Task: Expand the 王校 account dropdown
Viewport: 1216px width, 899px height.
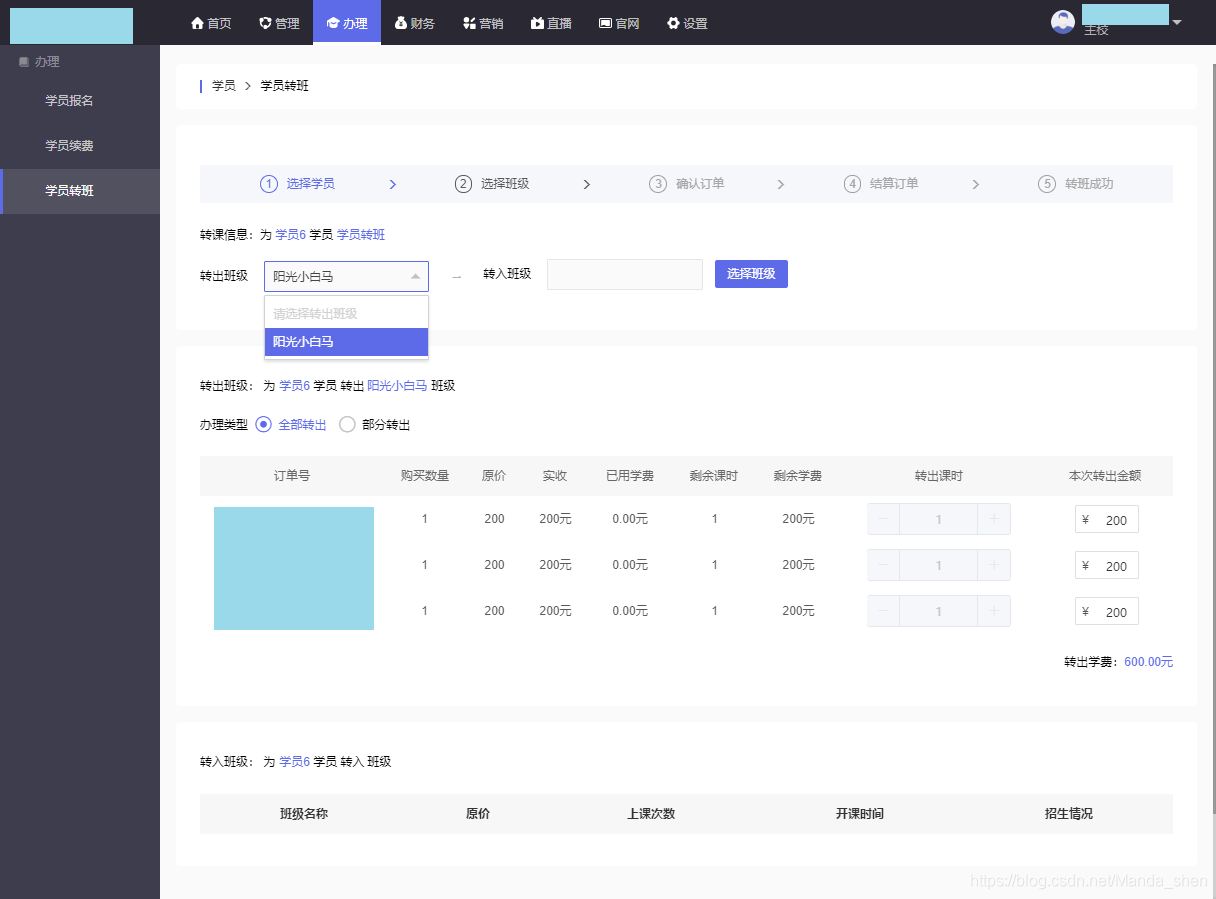Action: 1177,21
